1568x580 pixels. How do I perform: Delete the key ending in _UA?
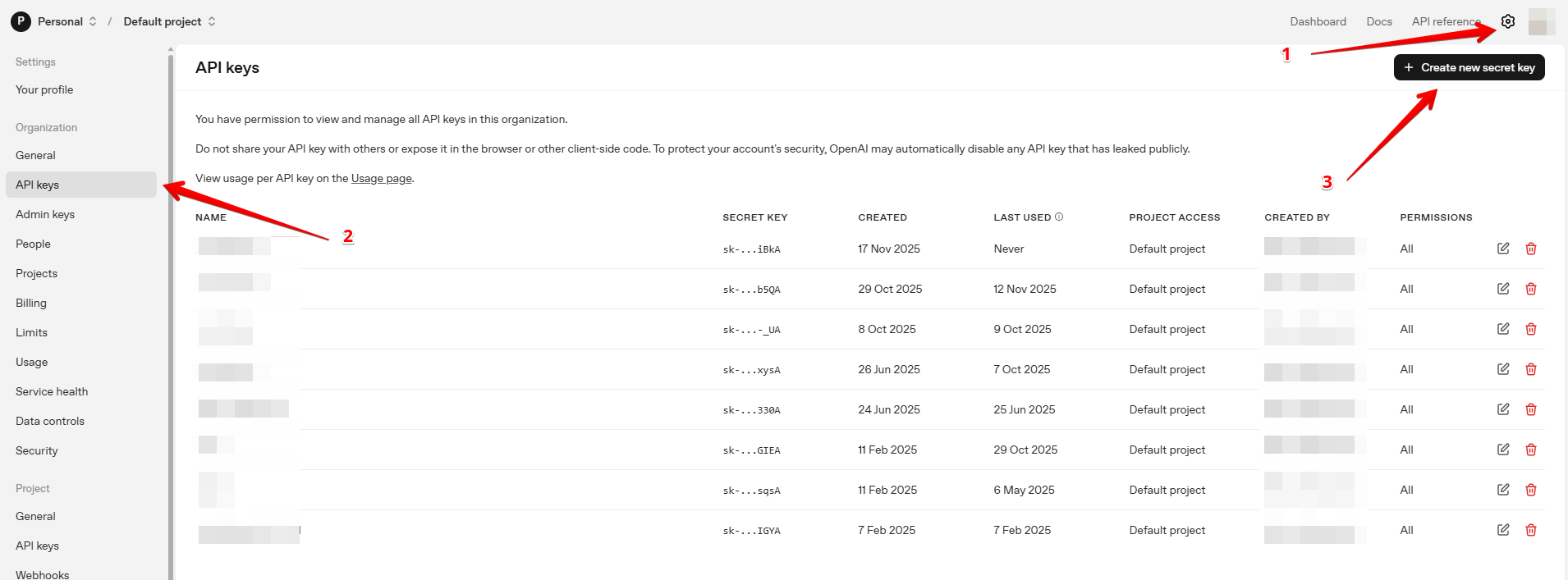pyautogui.click(x=1531, y=329)
